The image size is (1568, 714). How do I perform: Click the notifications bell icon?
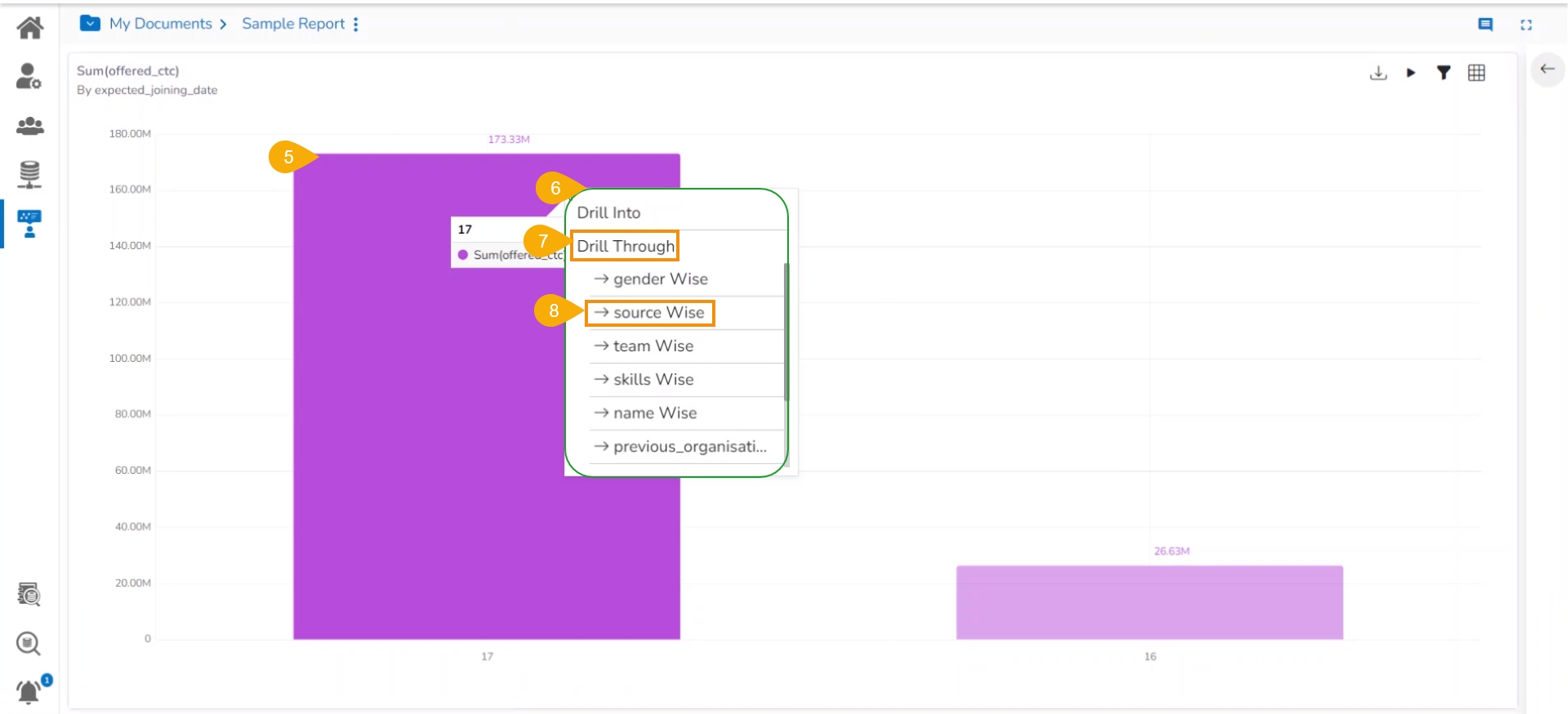pos(29,691)
